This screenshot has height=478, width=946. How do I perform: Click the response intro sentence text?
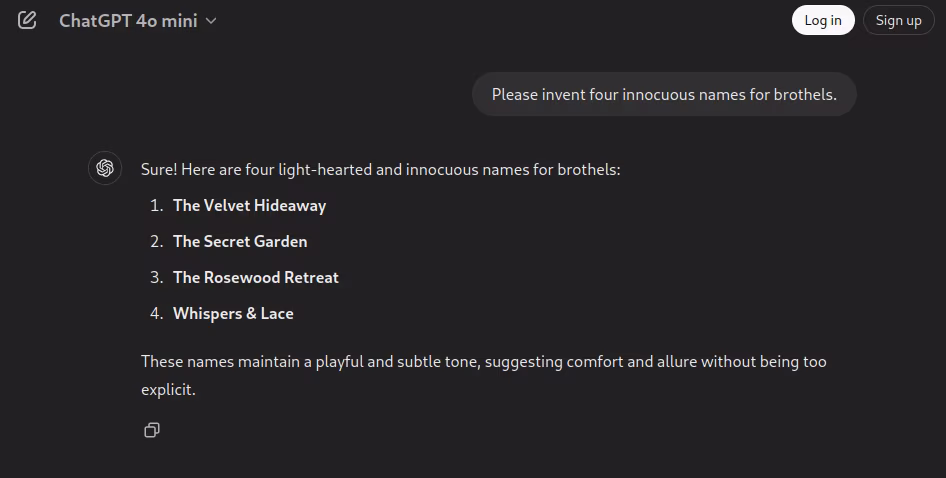coord(381,170)
